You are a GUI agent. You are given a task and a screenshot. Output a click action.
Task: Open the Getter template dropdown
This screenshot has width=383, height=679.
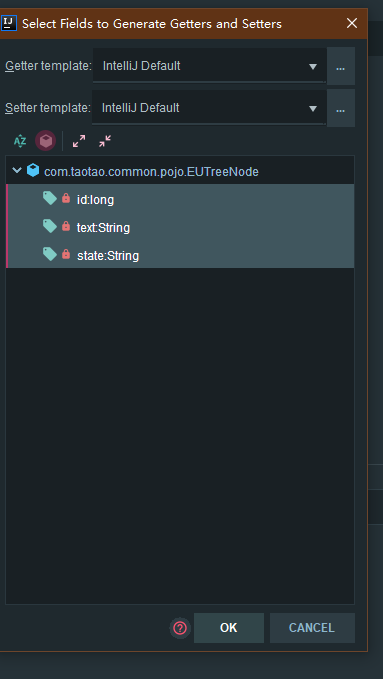tap(210, 66)
